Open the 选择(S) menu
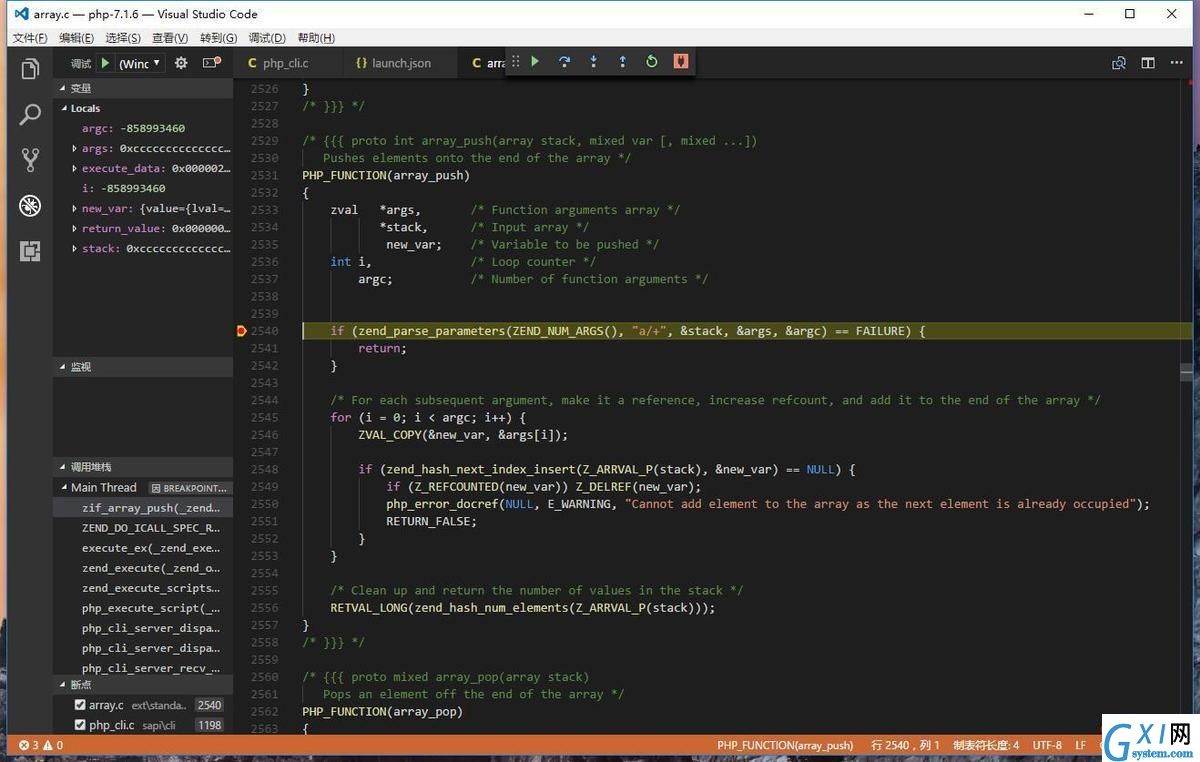1200x762 pixels. 123,38
